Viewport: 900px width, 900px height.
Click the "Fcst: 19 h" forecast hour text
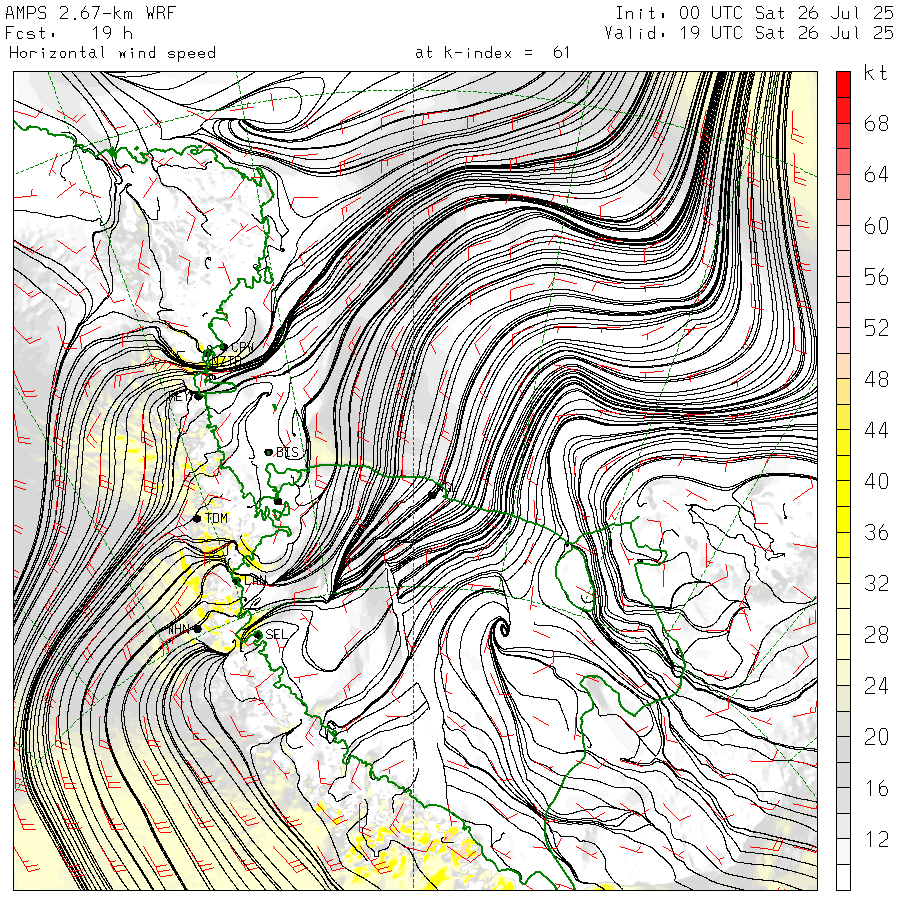[68, 33]
